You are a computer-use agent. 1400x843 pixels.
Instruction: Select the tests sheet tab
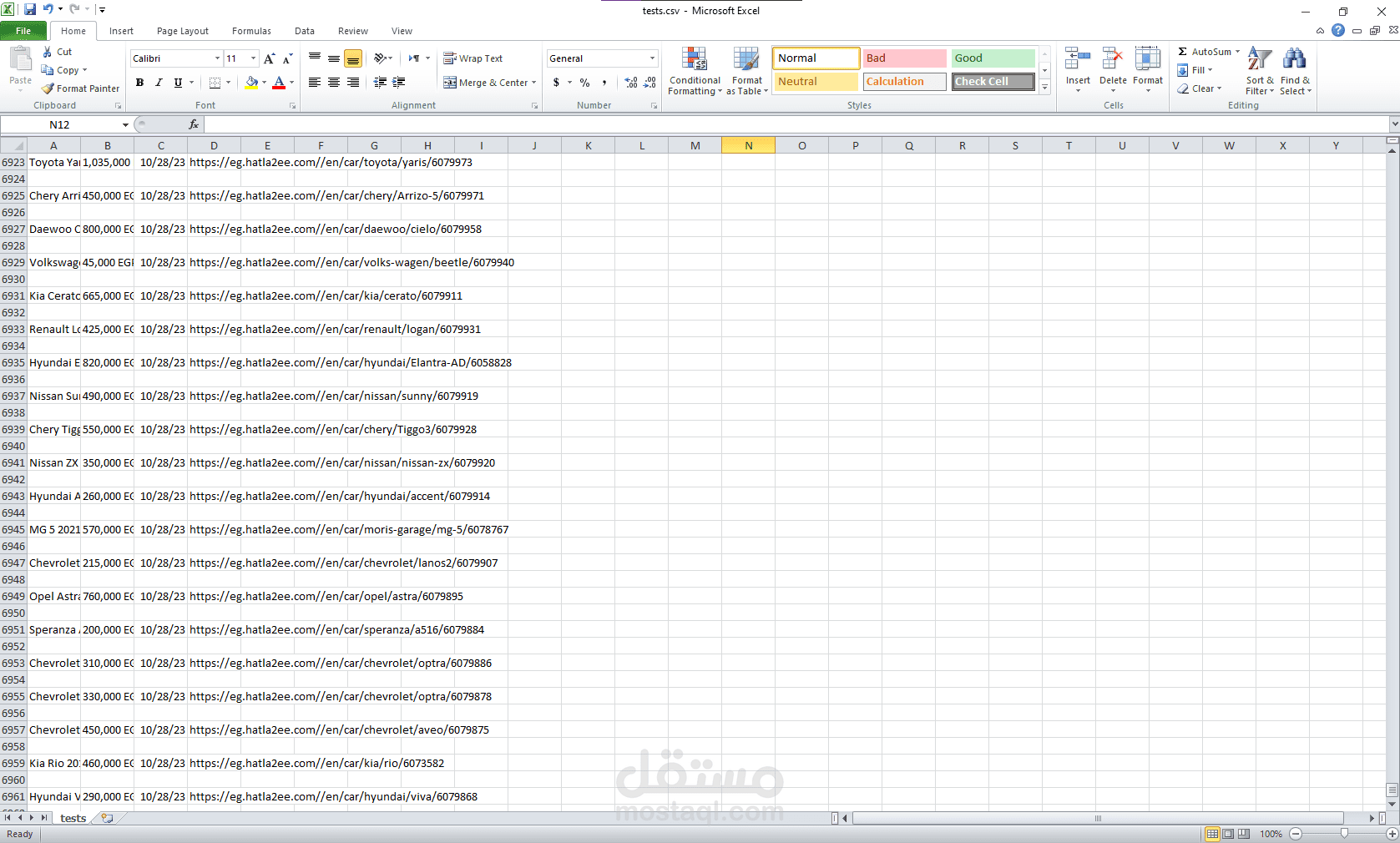(x=73, y=818)
